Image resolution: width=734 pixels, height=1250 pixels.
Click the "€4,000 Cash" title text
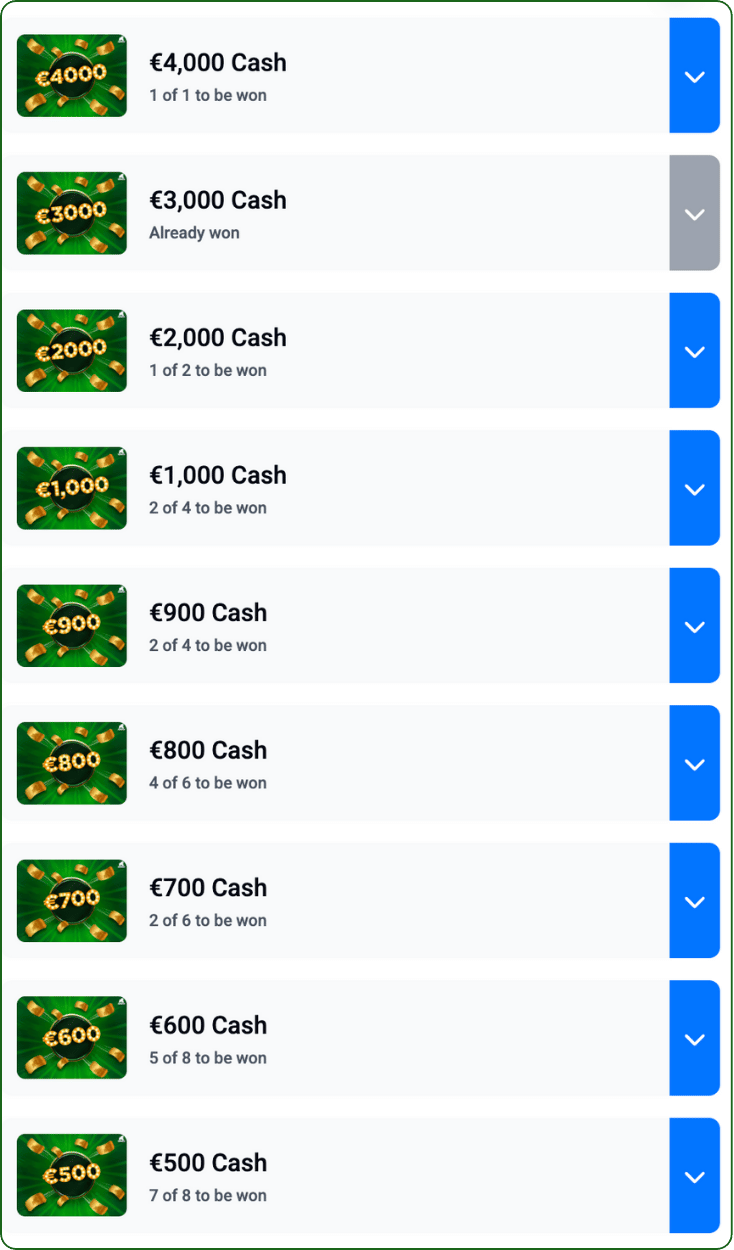pos(218,63)
